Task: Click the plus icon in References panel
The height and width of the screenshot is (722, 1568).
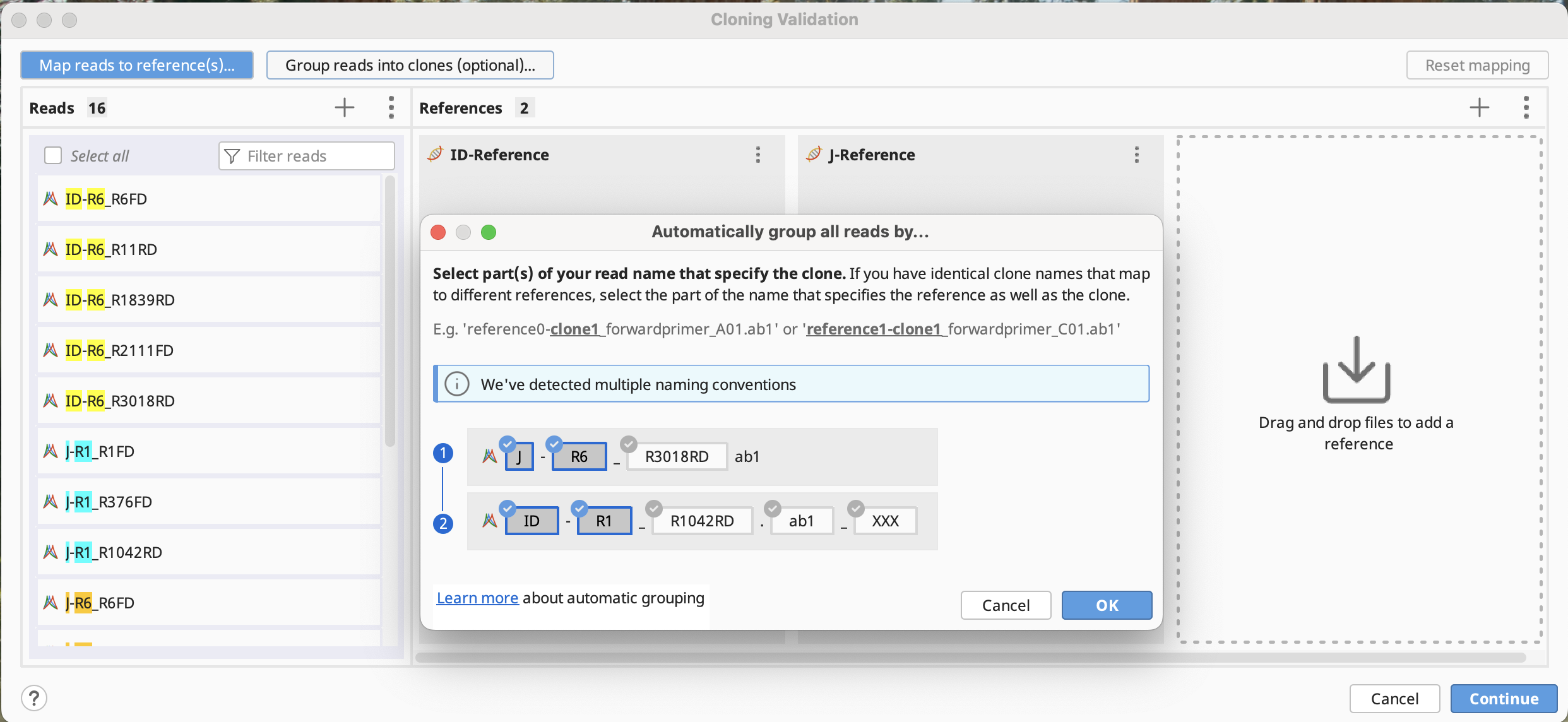Action: click(1479, 107)
